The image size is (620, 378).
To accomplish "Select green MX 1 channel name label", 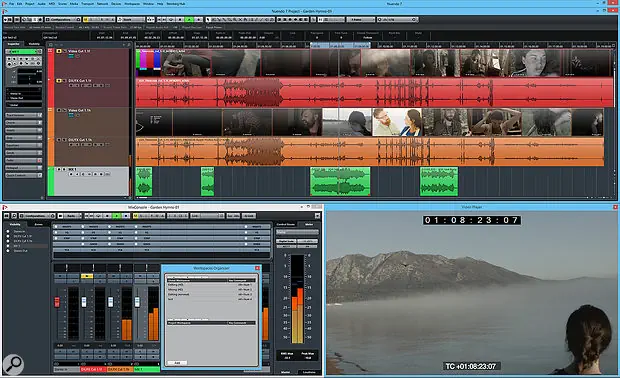I will tap(147, 369).
